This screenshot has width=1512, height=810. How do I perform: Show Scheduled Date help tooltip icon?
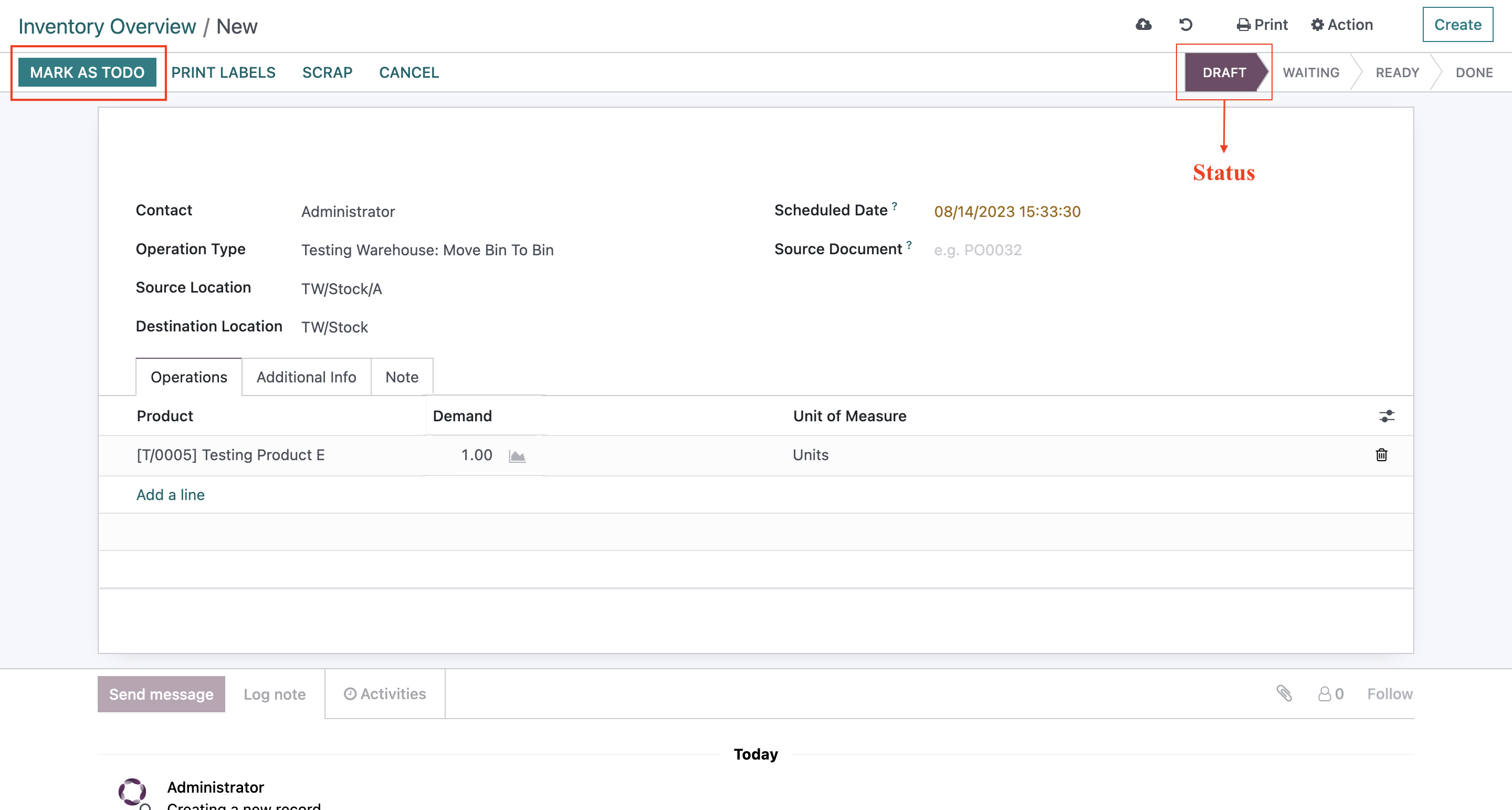[x=895, y=206]
